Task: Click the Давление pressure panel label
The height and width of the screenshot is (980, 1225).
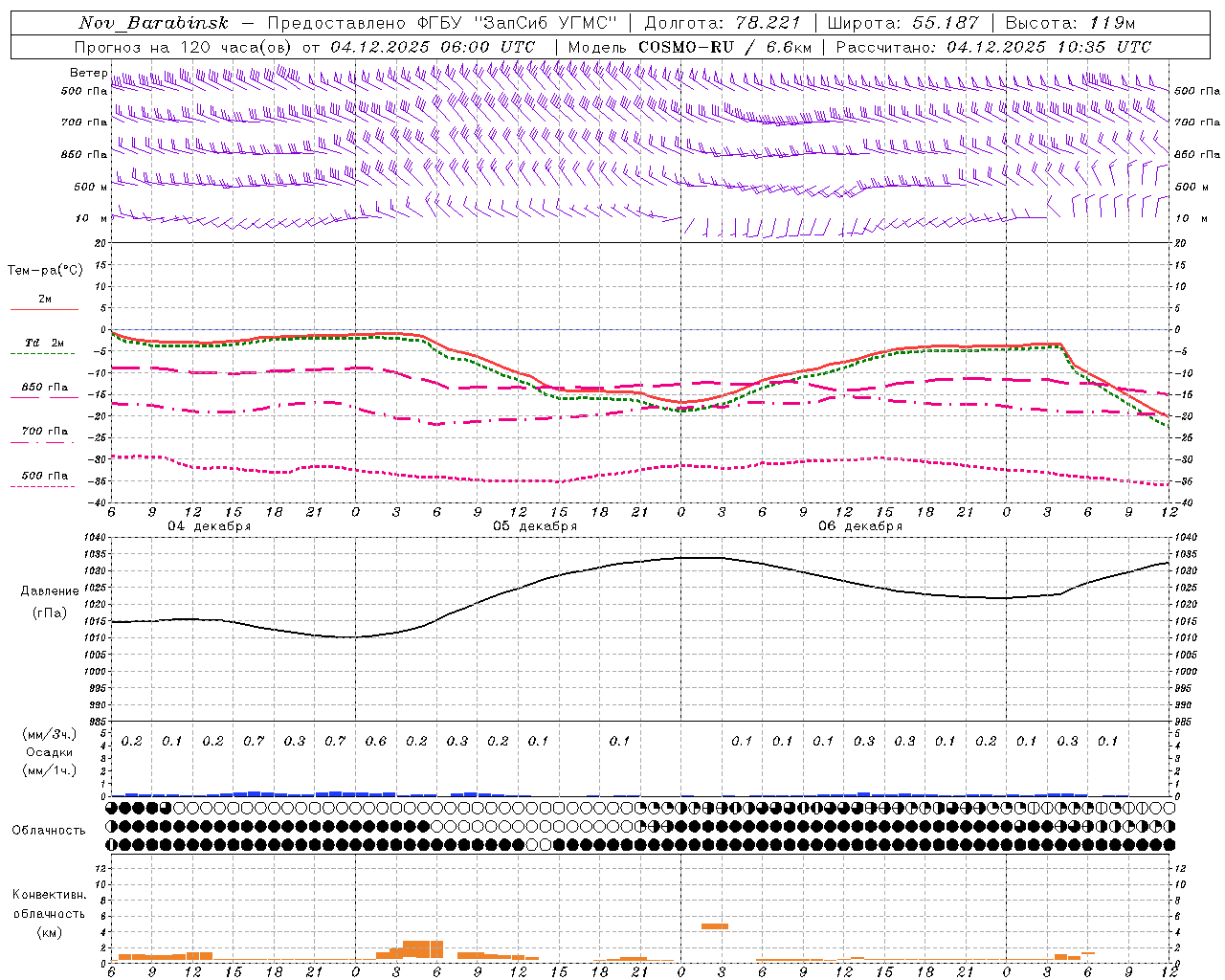Action: 50,591
